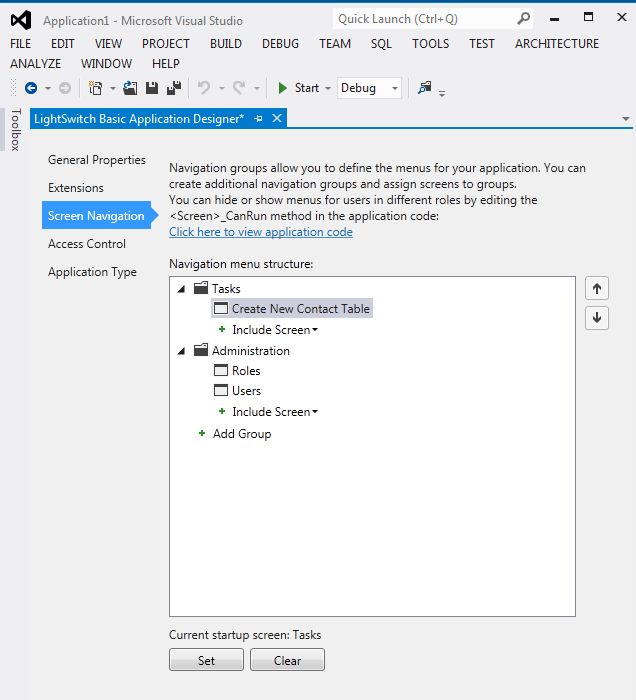Click the New Project toolbar icon
636x700 pixels.
(95, 88)
